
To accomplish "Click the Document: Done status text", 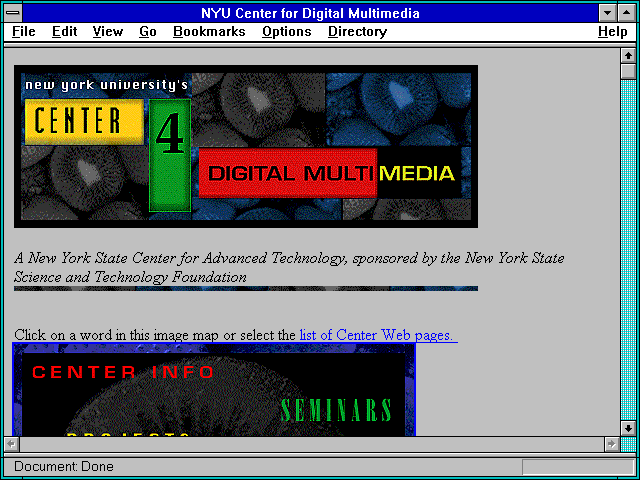I will (x=64, y=467).
